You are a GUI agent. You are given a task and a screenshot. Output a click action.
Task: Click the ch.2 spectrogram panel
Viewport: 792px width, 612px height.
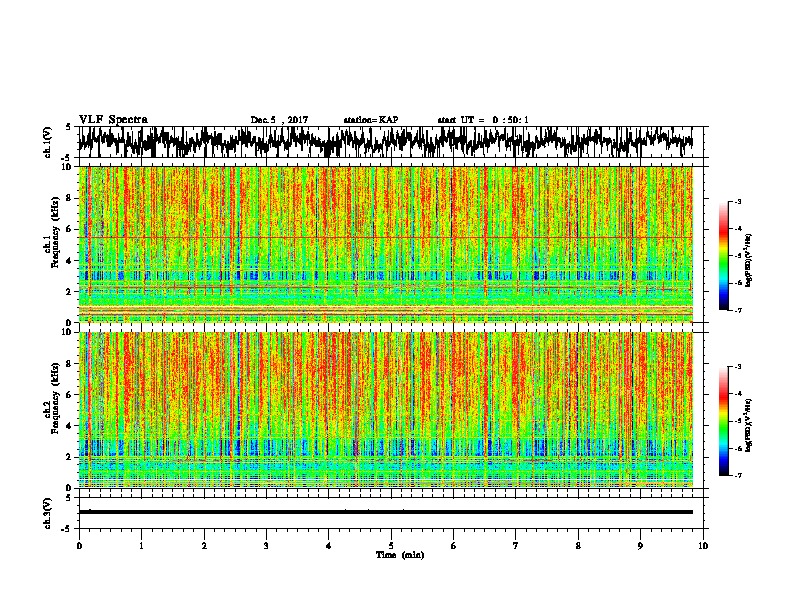[385, 410]
